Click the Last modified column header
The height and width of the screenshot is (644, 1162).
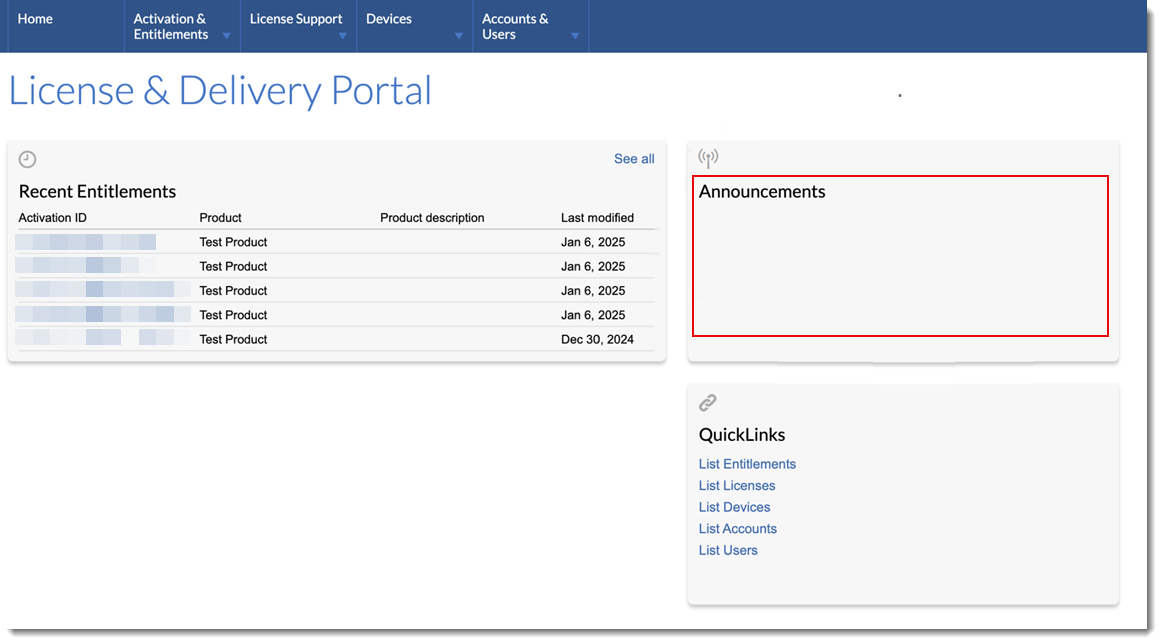597,218
